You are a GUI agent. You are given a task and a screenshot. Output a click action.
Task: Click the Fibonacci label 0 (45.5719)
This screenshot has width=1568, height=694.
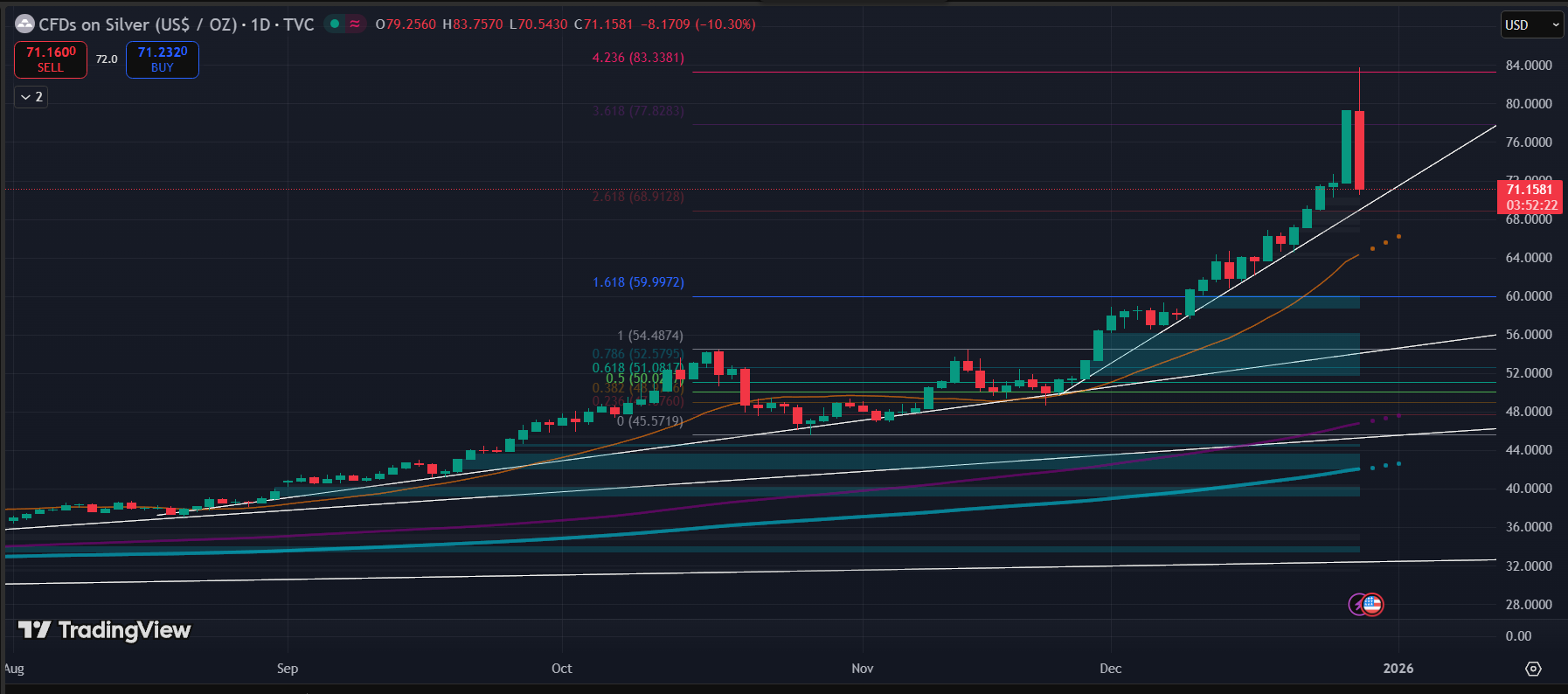[650, 421]
